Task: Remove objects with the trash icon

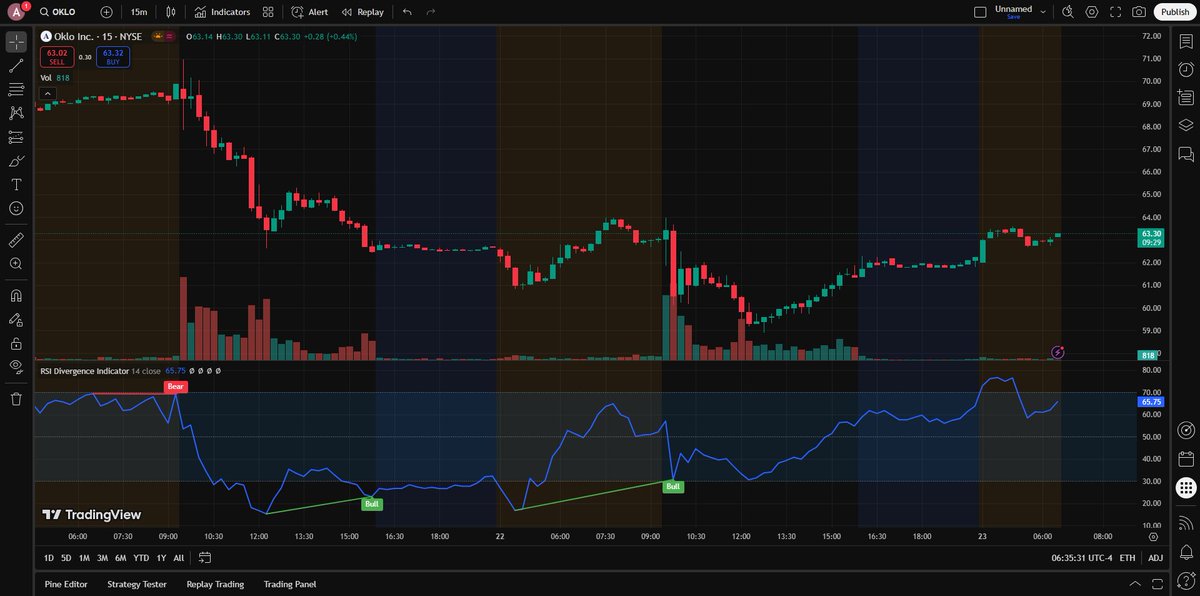Action: 16,399
